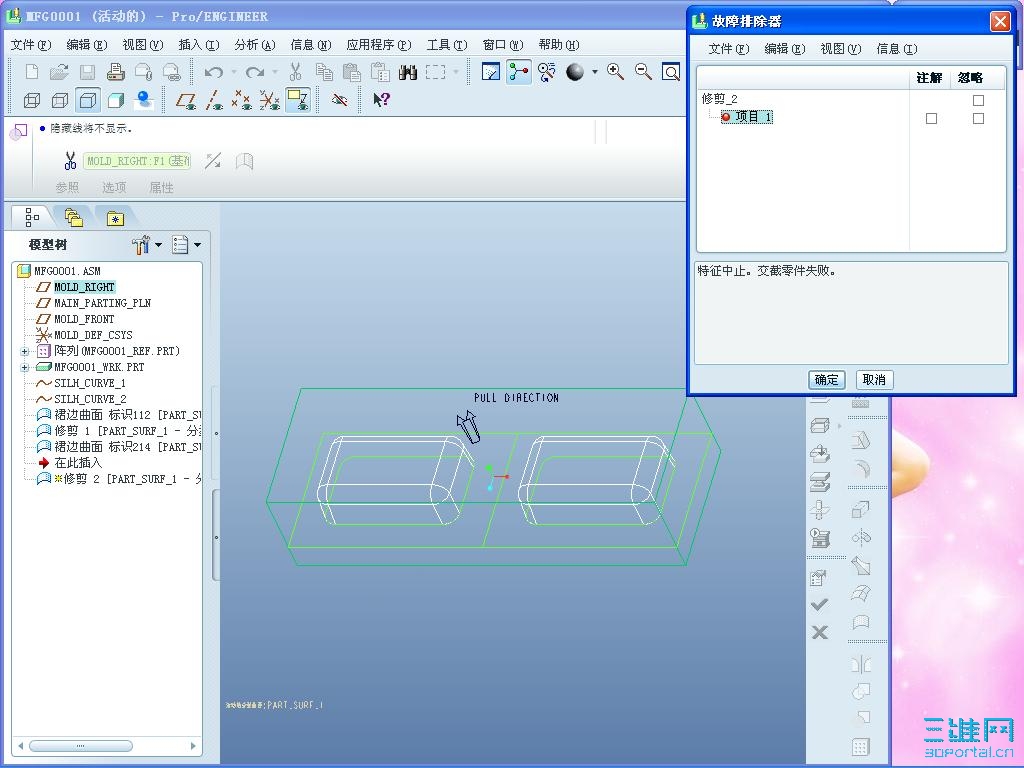Click the green checkmark accept icon
This screenshot has height=768, width=1024.
click(820, 605)
